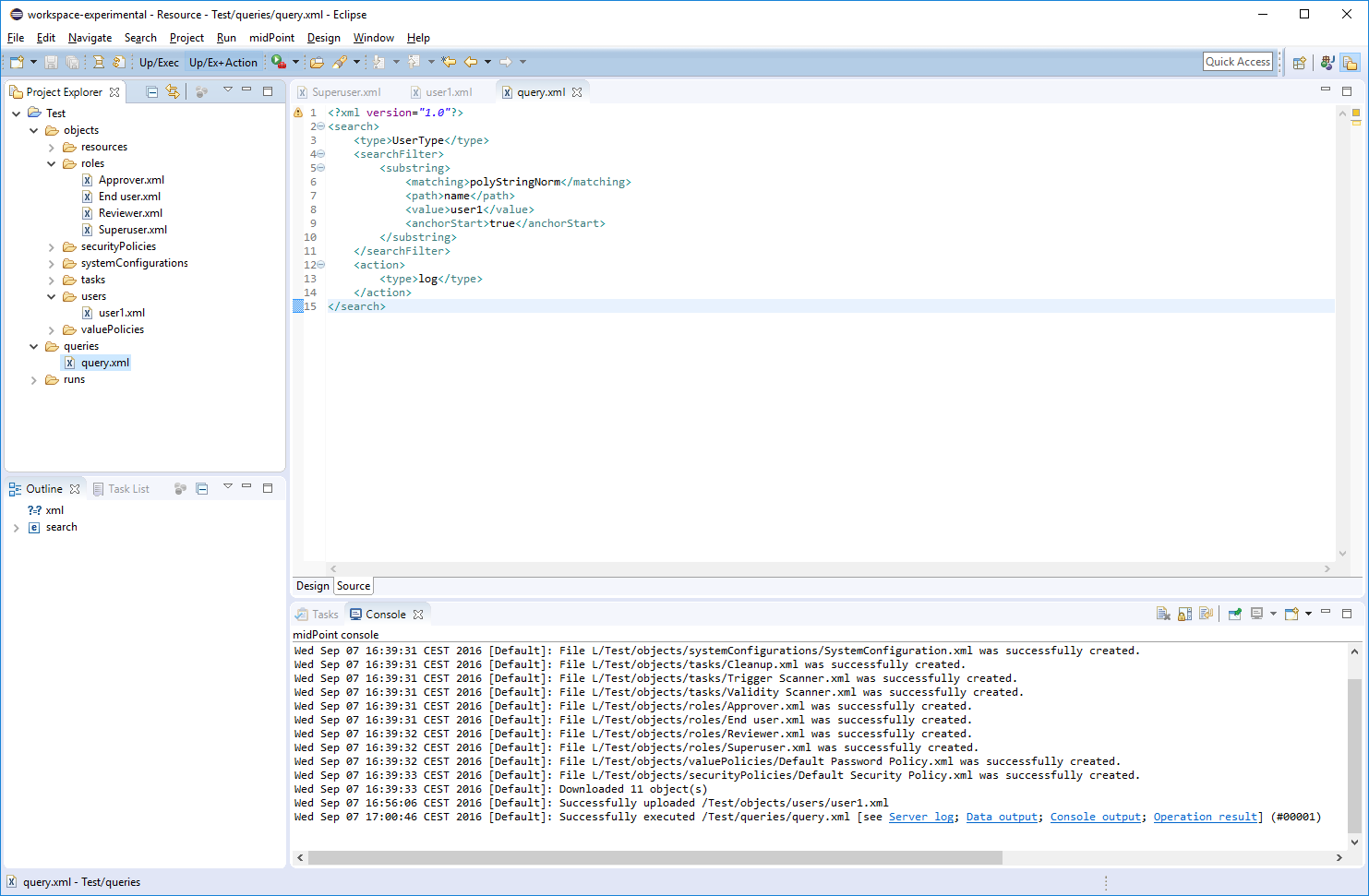
Task: Click the Open Perspective icon
Action: [1299, 63]
